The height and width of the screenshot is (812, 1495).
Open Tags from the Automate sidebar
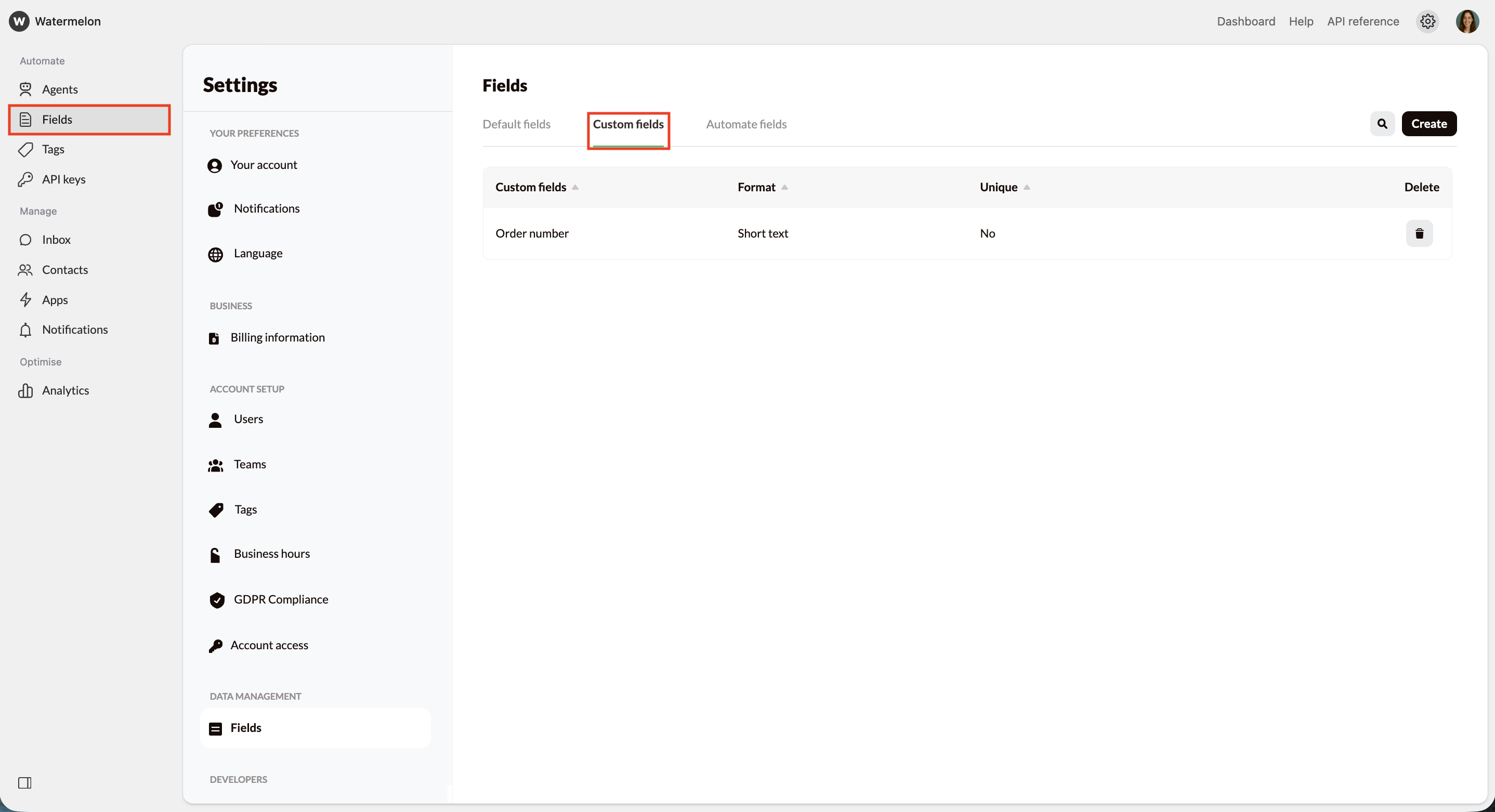pyautogui.click(x=52, y=149)
